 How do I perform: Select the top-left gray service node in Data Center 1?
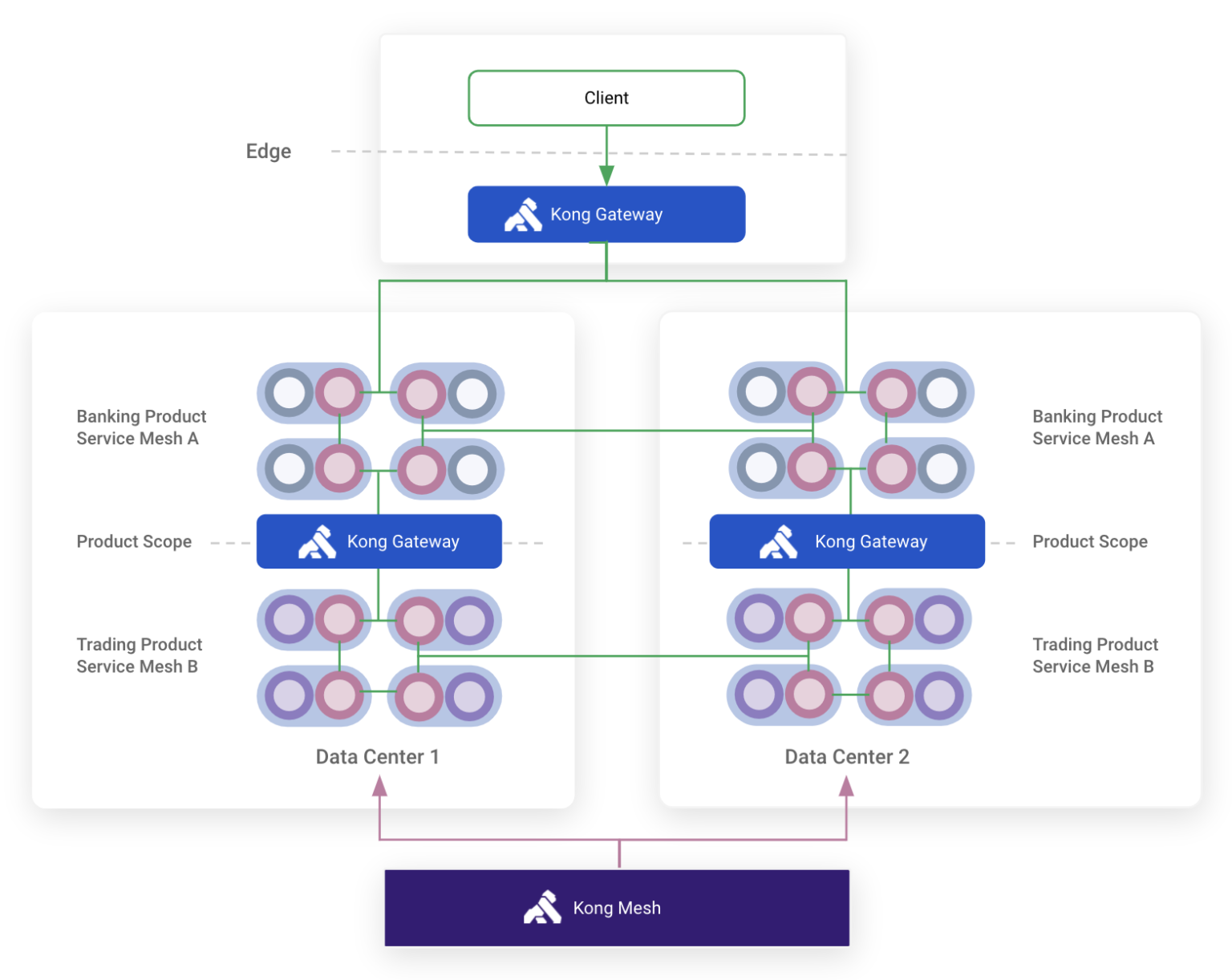(289, 393)
